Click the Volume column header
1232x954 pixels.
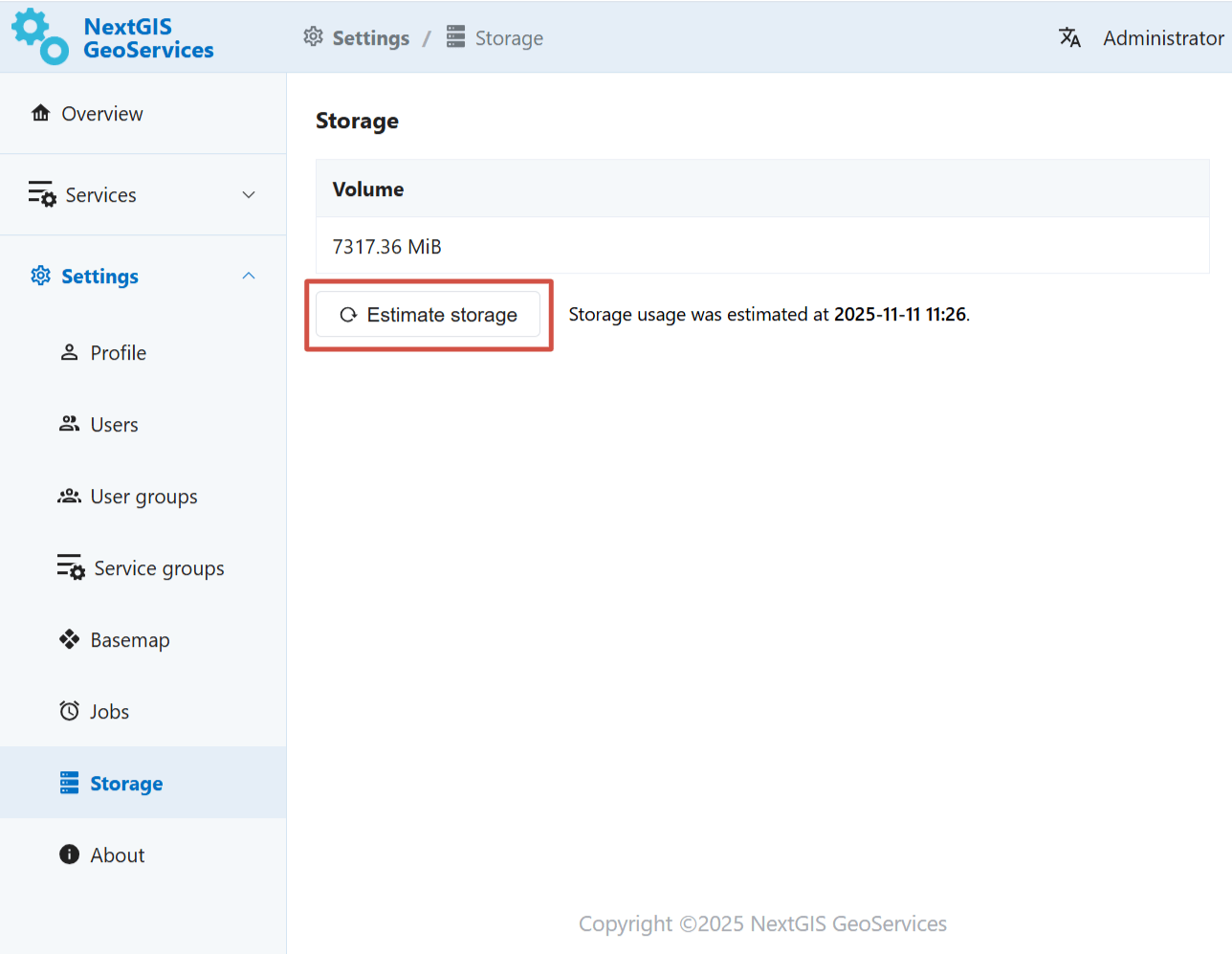tap(368, 189)
